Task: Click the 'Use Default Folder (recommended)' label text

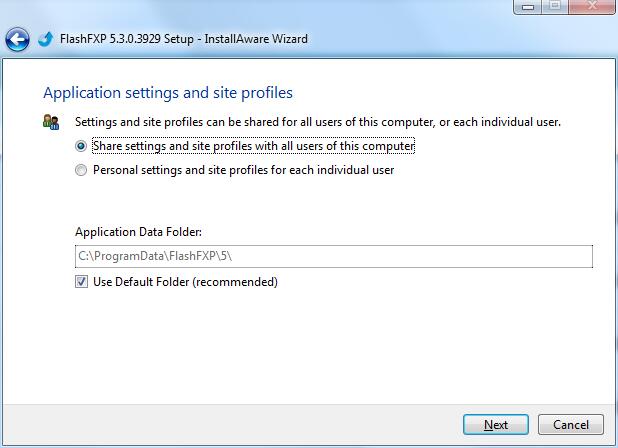Action: [185, 282]
